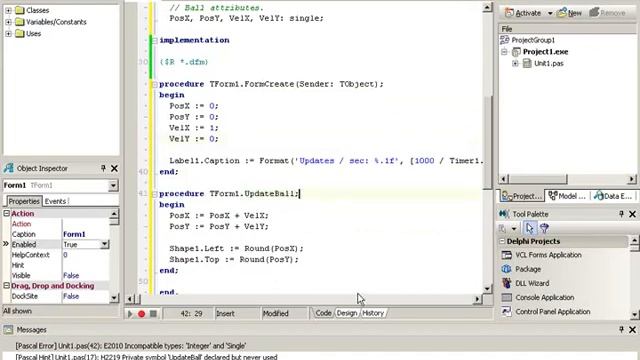Click Project Manager scroll right arrow
The width and height of the screenshot is (640, 360).
click(632, 179)
